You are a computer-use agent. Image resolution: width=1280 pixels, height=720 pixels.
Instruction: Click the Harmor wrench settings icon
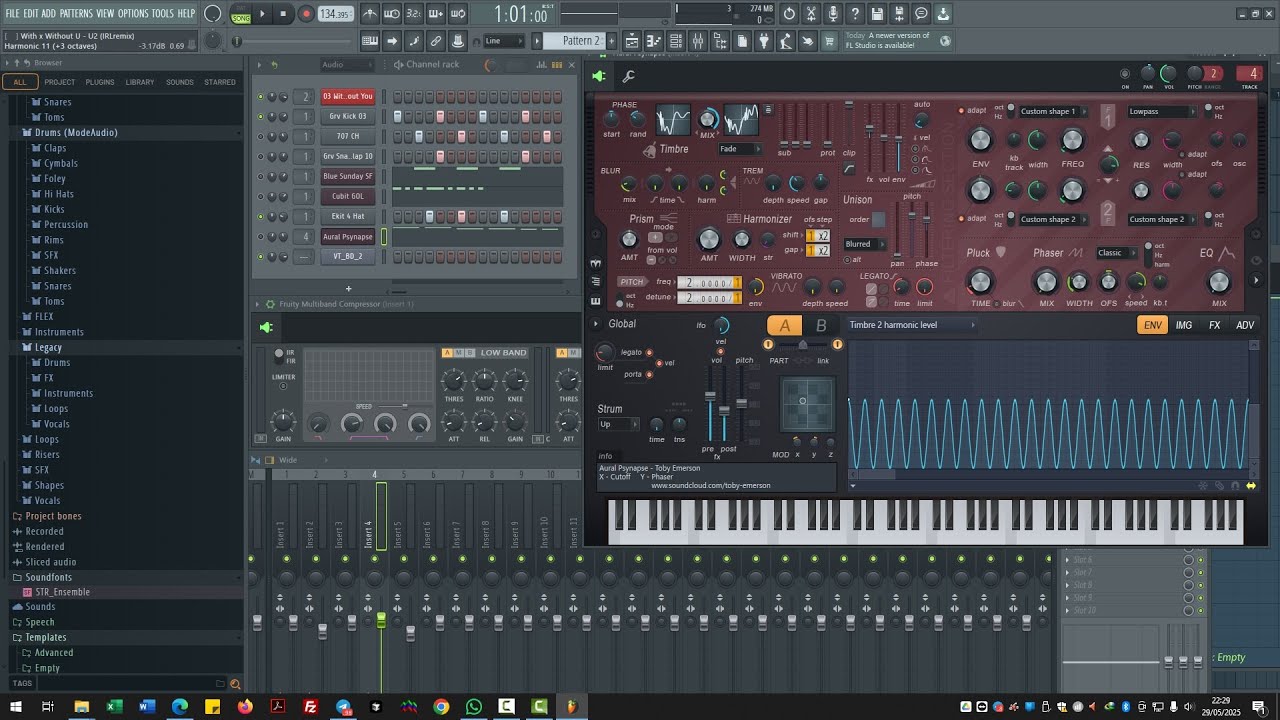(x=629, y=76)
